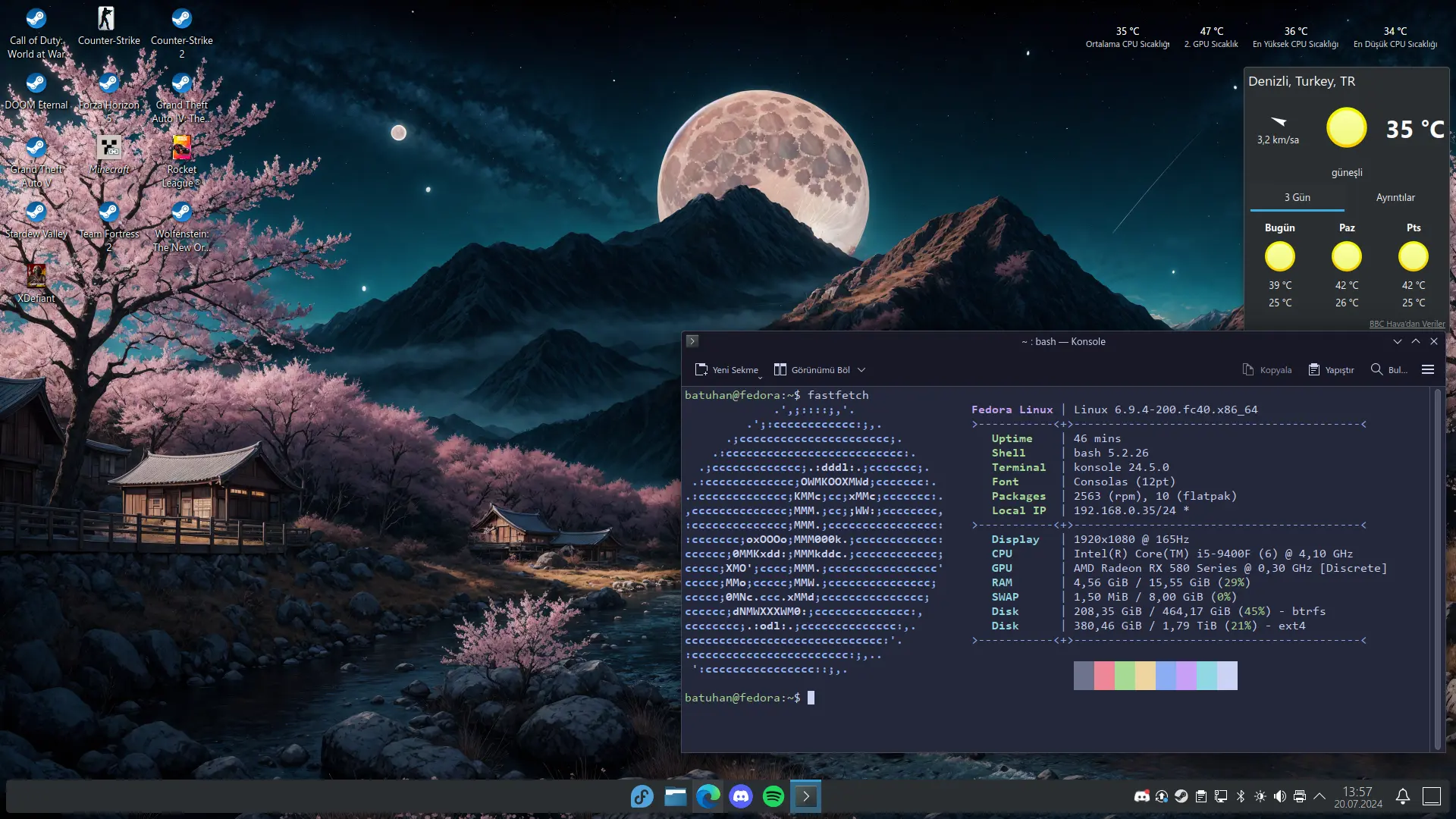The width and height of the screenshot is (1456, 819).
Task: Click the Konsole vertical scrollbar
Action: coord(1437,569)
